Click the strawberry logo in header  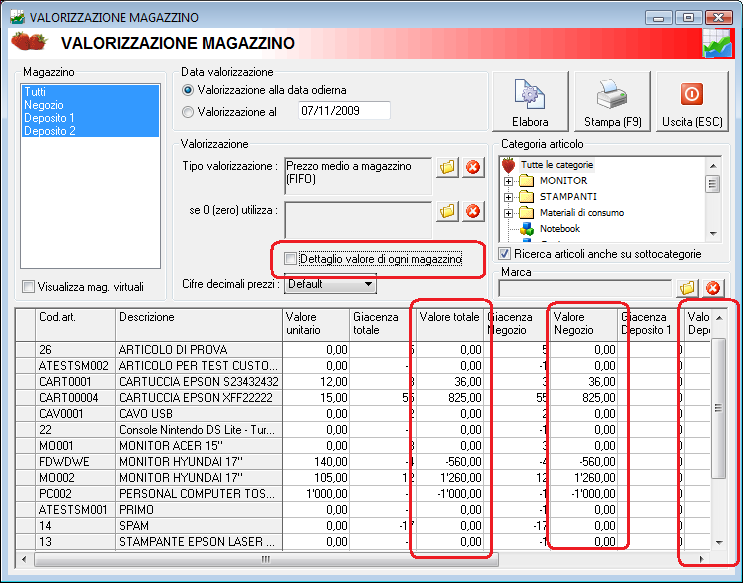[x=29, y=42]
